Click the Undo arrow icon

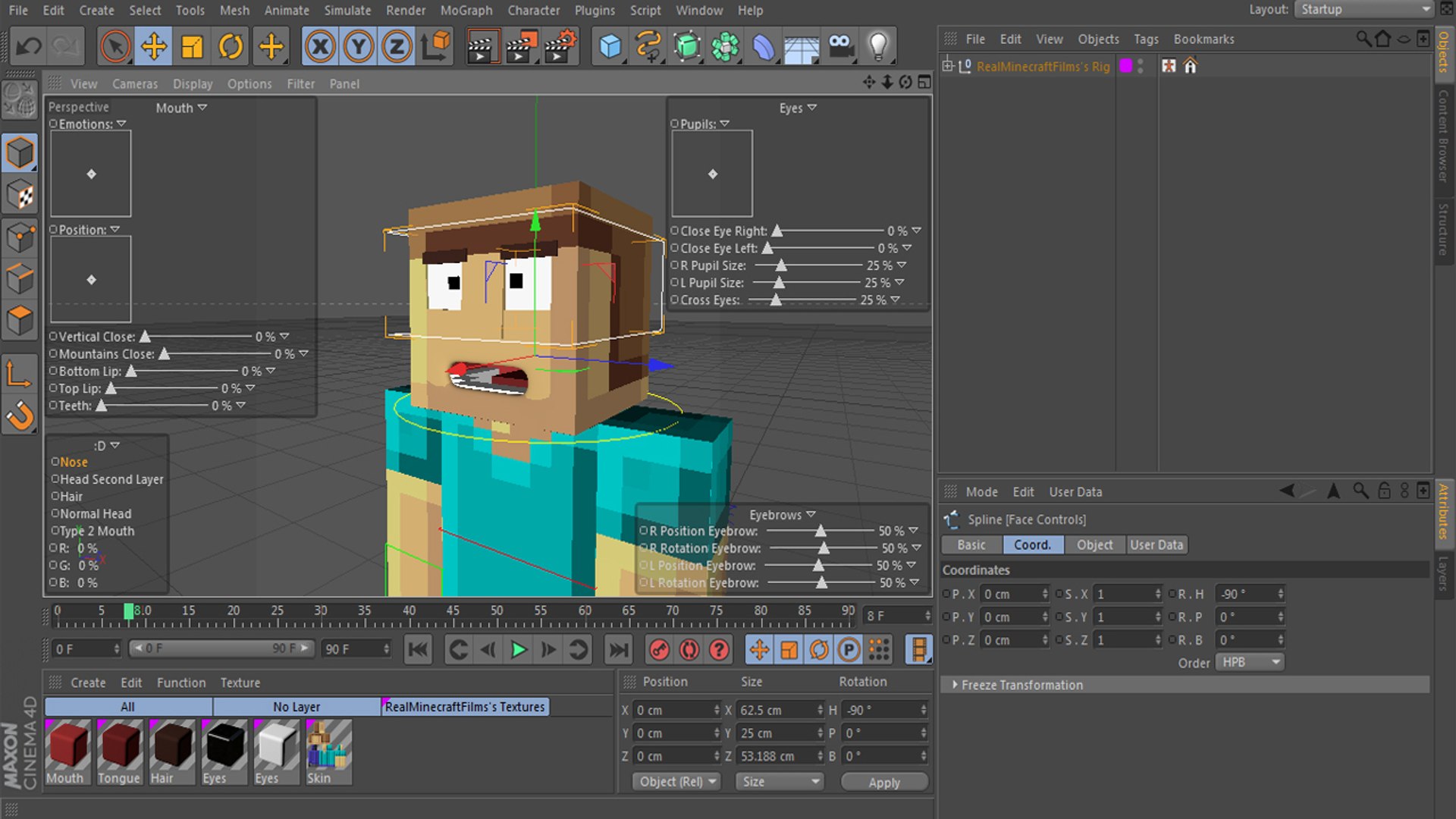[x=29, y=47]
